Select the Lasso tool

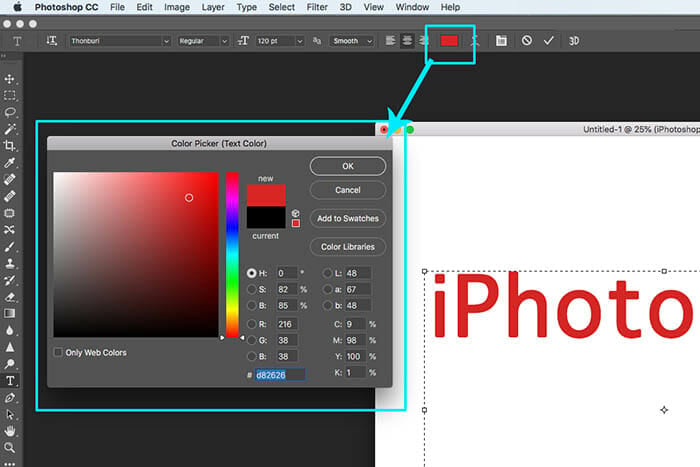[9, 112]
